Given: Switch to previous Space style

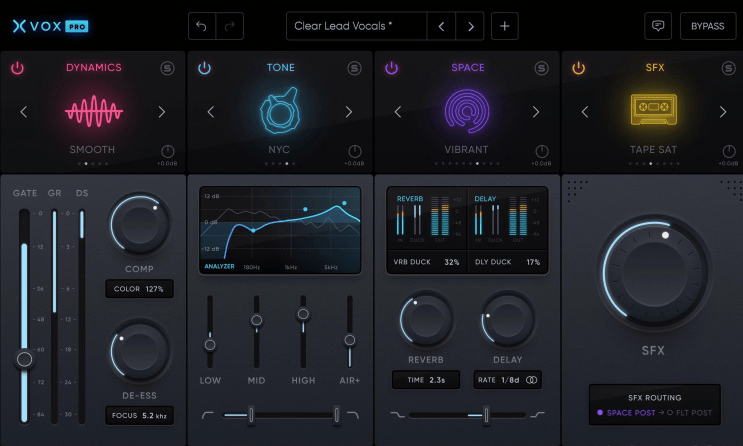Looking at the screenshot, I should pos(398,112).
